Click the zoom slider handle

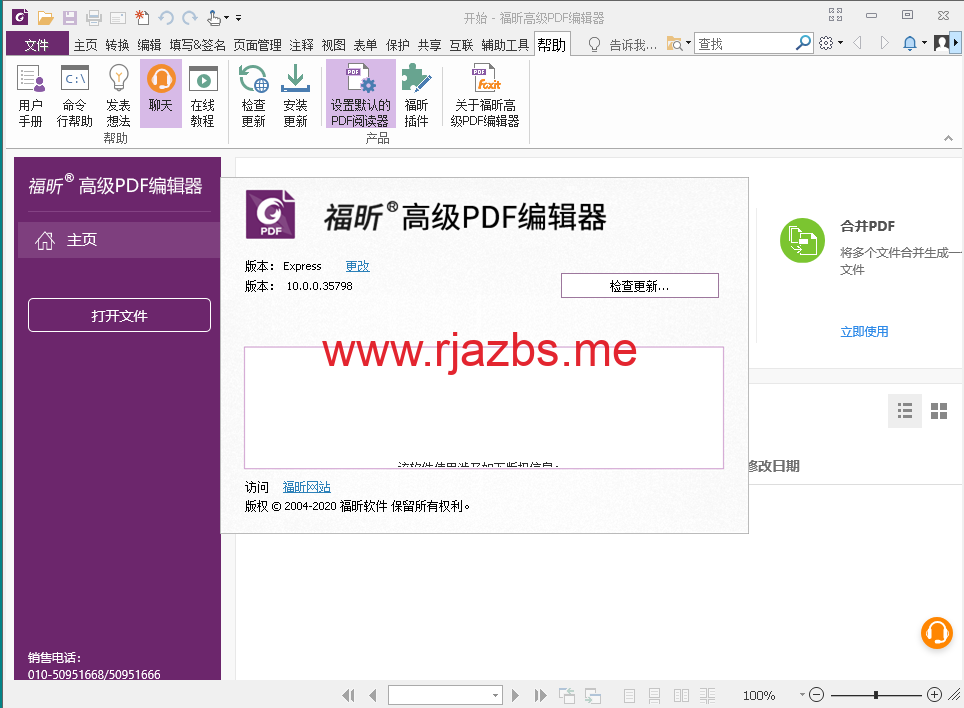(x=875, y=695)
